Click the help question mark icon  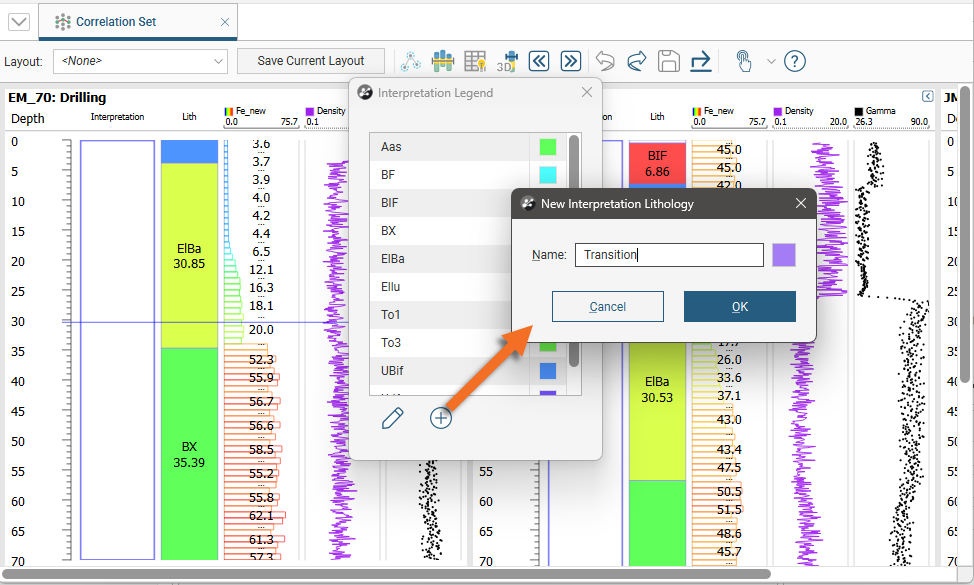[795, 61]
